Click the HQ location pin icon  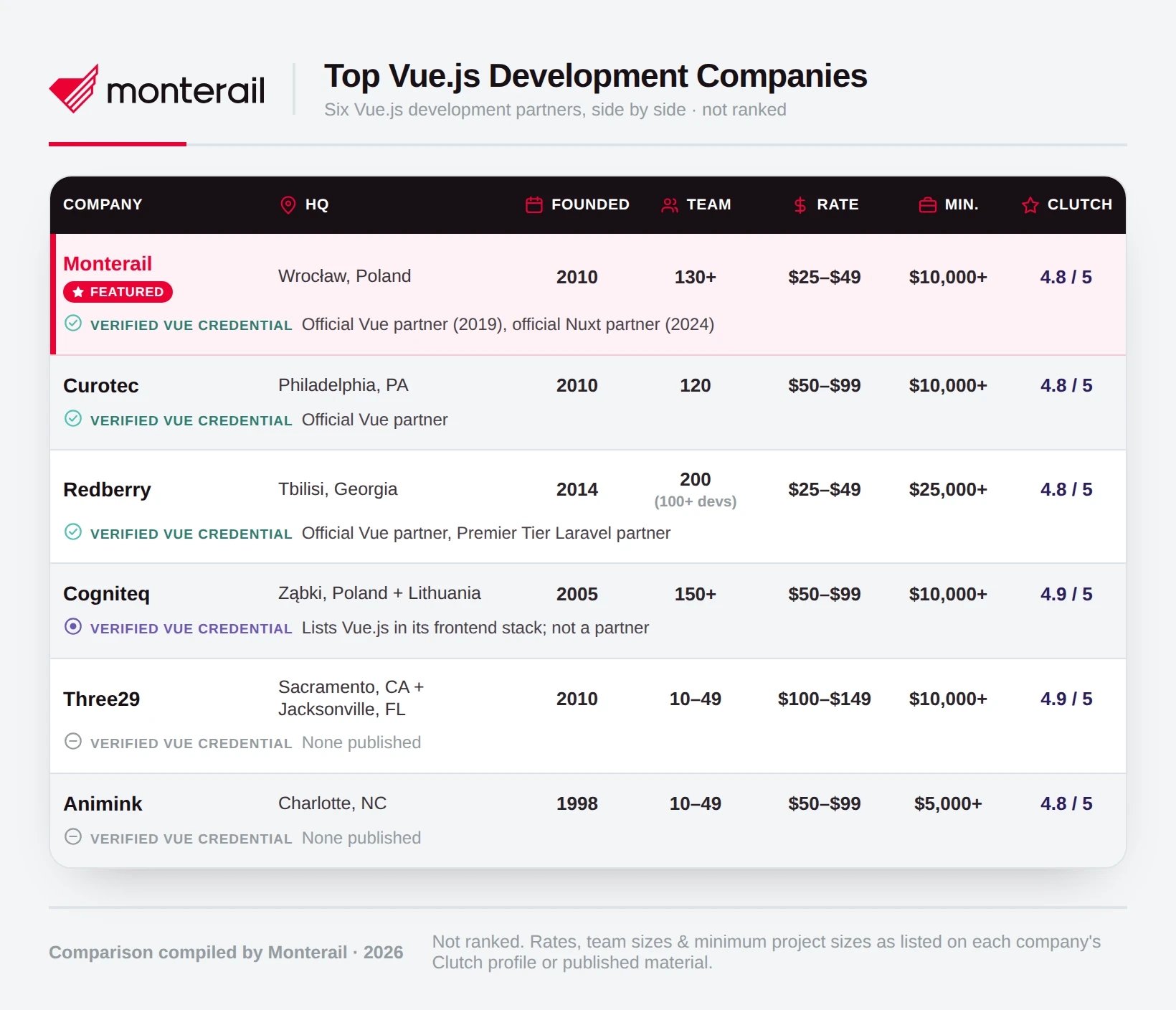(288, 205)
